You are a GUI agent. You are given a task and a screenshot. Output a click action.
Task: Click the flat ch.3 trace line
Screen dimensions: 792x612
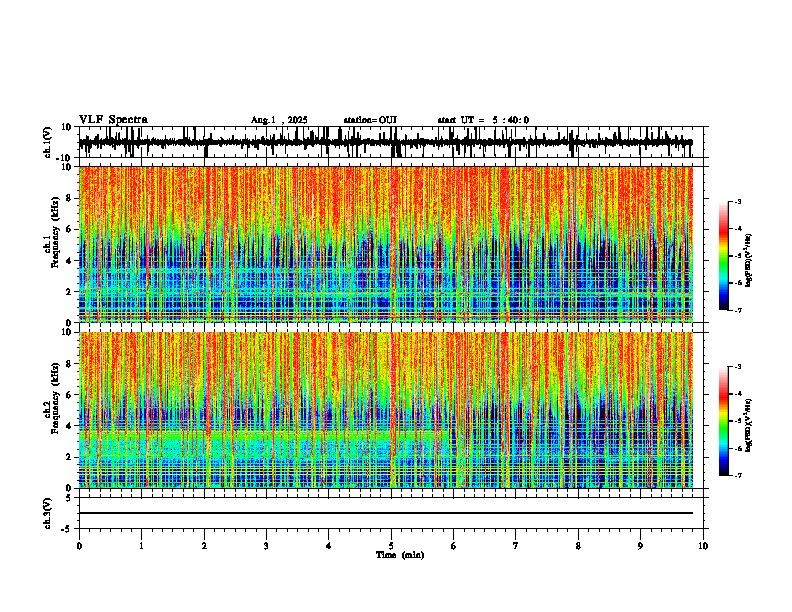[386, 513]
